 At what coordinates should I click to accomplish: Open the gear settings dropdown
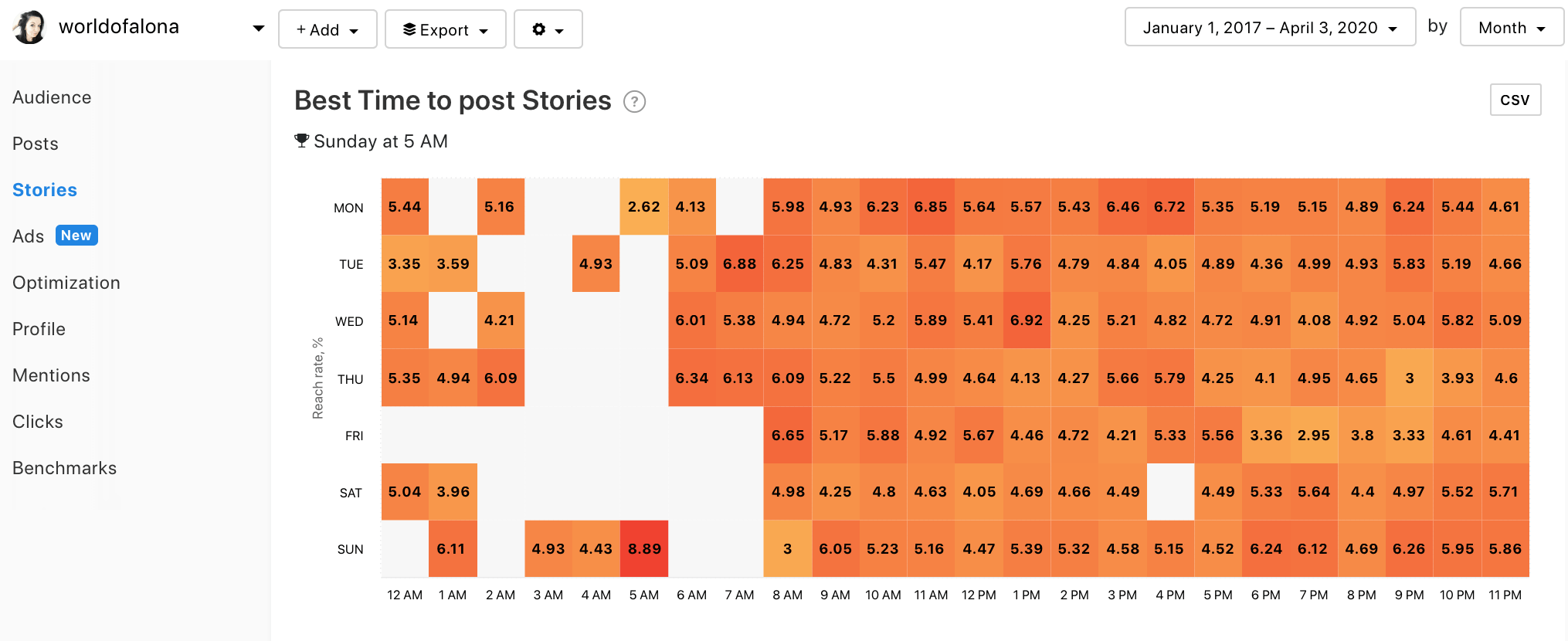click(x=548, y=29)
